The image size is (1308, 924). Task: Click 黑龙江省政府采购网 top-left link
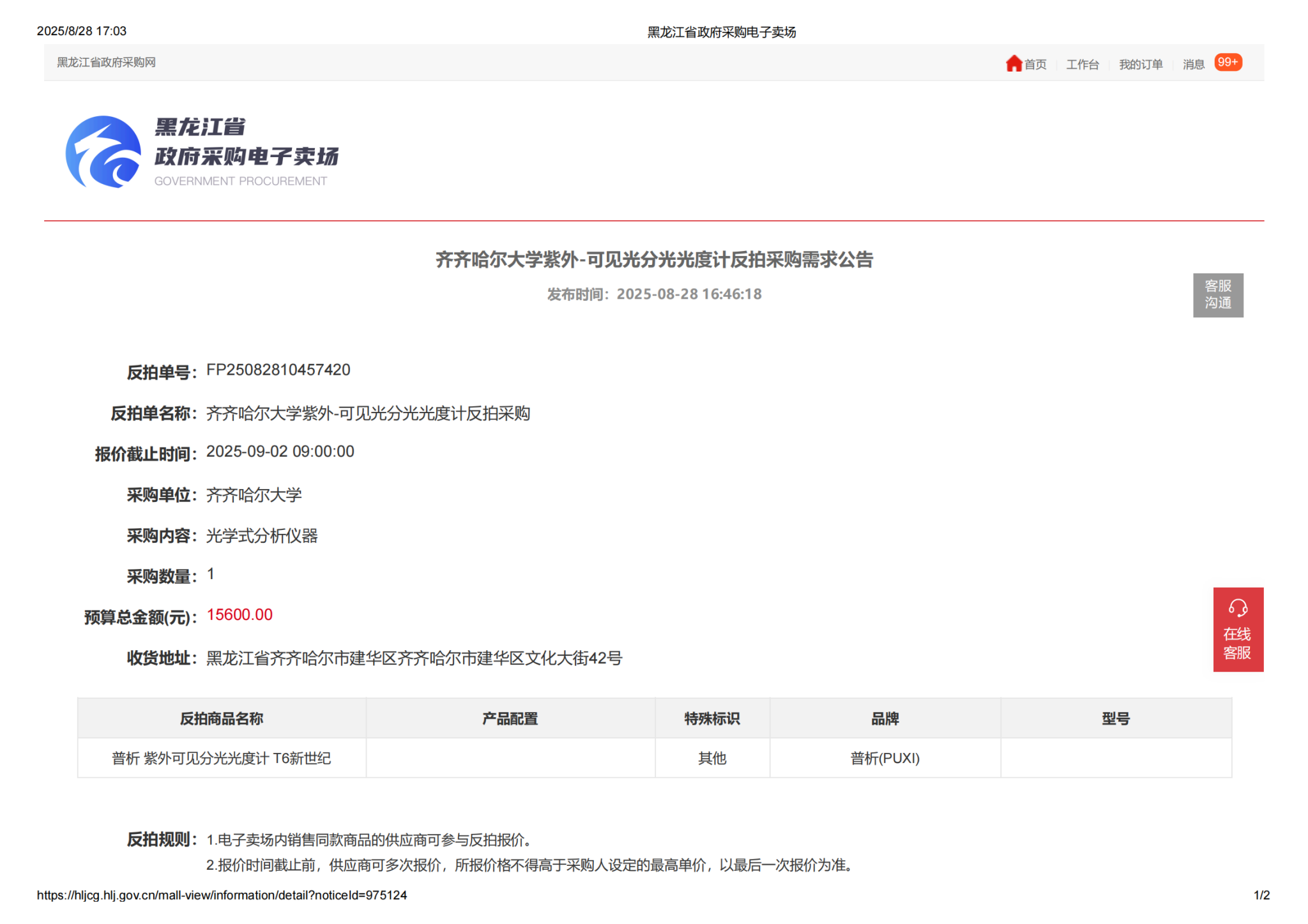[106, 63]
